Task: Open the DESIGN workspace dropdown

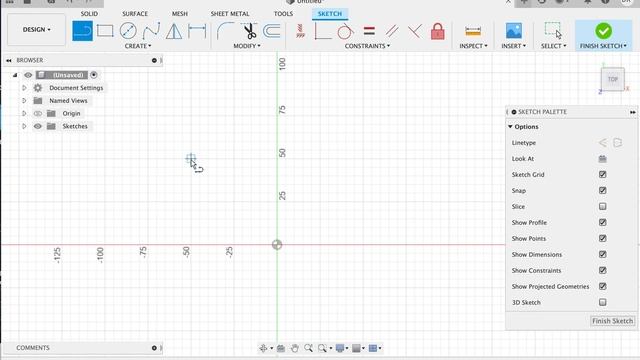Action: tap(36, 30)
